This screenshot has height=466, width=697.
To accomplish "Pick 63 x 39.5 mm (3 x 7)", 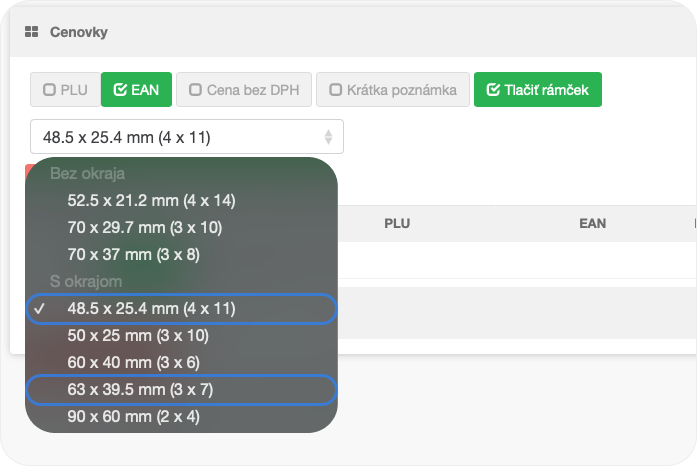I will pyautogui.click(x=140, y=389).
